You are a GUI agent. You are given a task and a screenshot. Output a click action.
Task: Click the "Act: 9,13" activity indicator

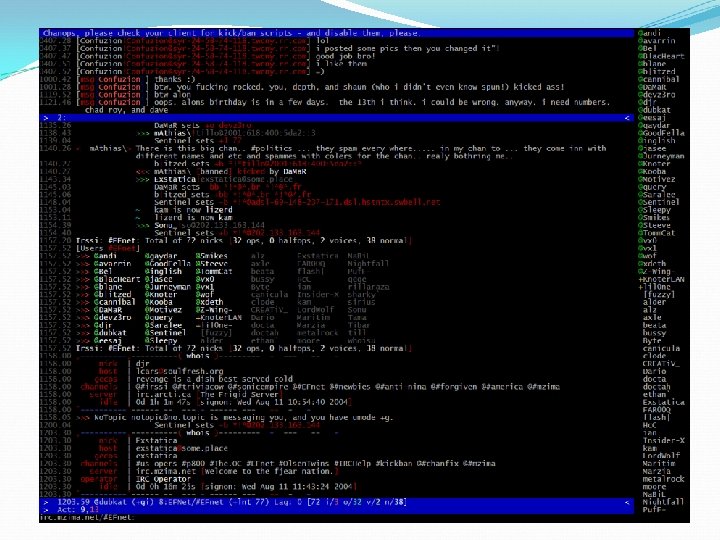(78, 510)
